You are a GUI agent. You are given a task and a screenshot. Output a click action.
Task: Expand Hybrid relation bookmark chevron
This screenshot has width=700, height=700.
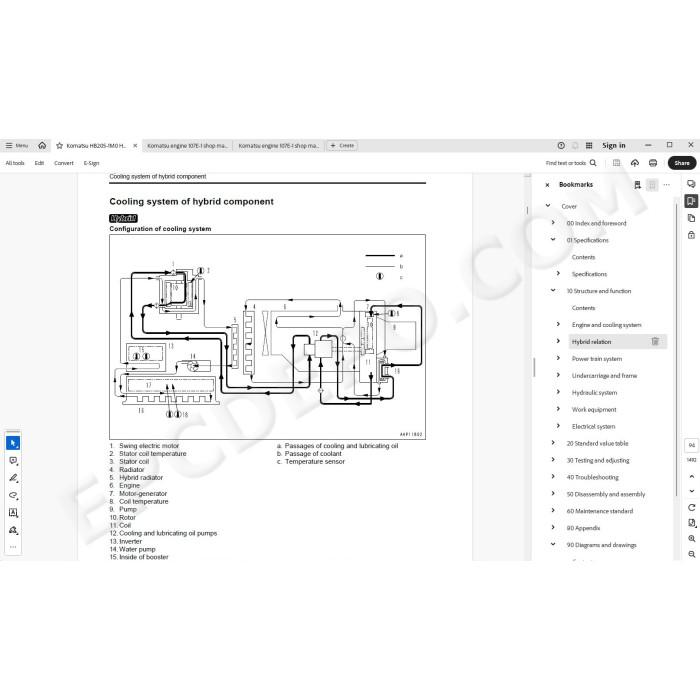[x=558, y=341]
